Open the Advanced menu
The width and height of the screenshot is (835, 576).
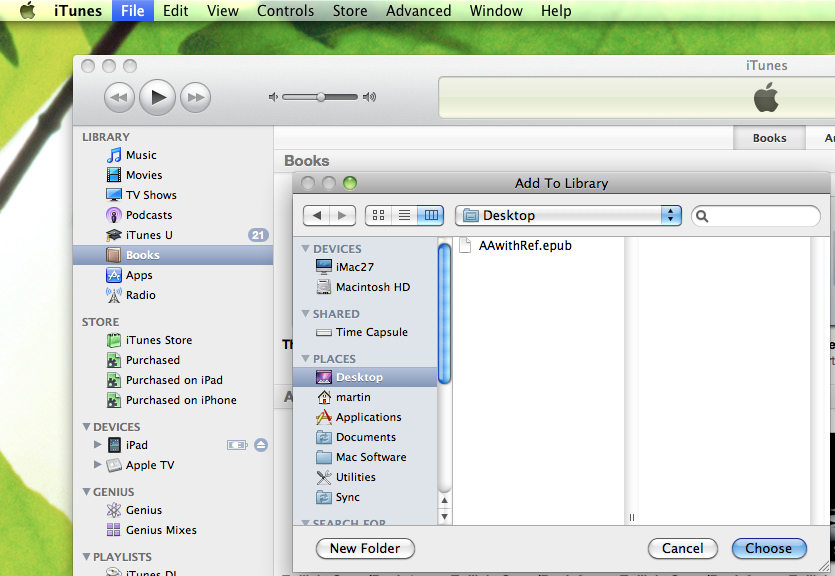(x=419, y=11)
